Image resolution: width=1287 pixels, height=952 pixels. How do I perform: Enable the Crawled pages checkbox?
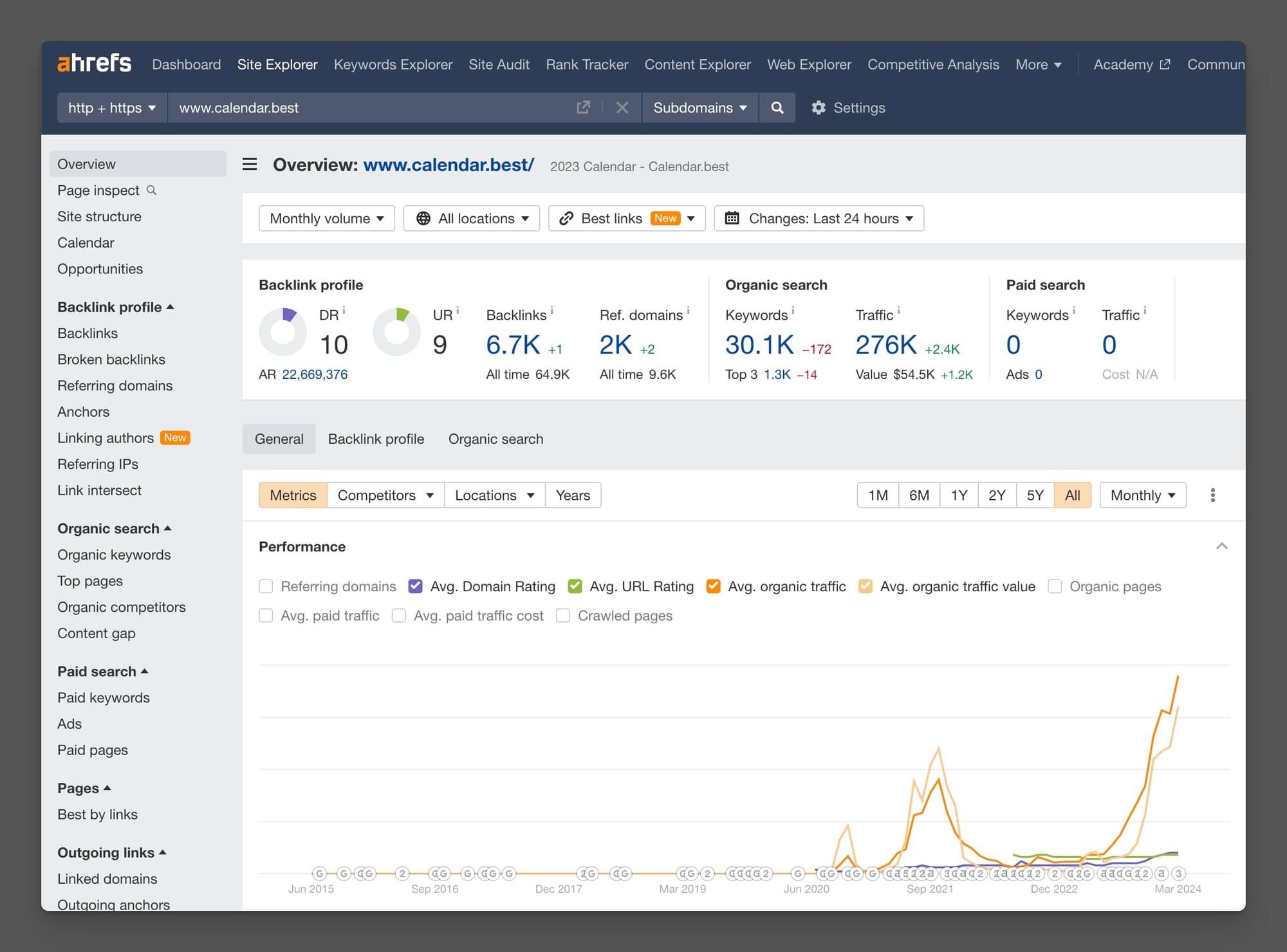[563, 616]
